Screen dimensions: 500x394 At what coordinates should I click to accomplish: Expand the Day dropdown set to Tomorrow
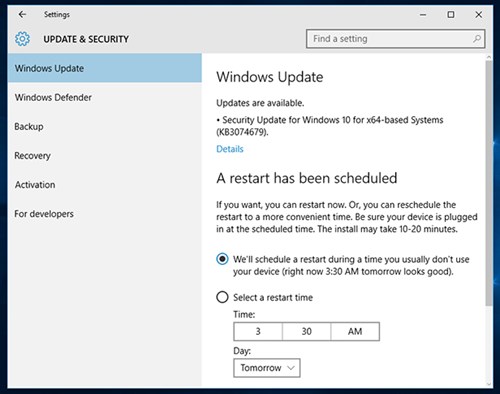tap(267, 368)
